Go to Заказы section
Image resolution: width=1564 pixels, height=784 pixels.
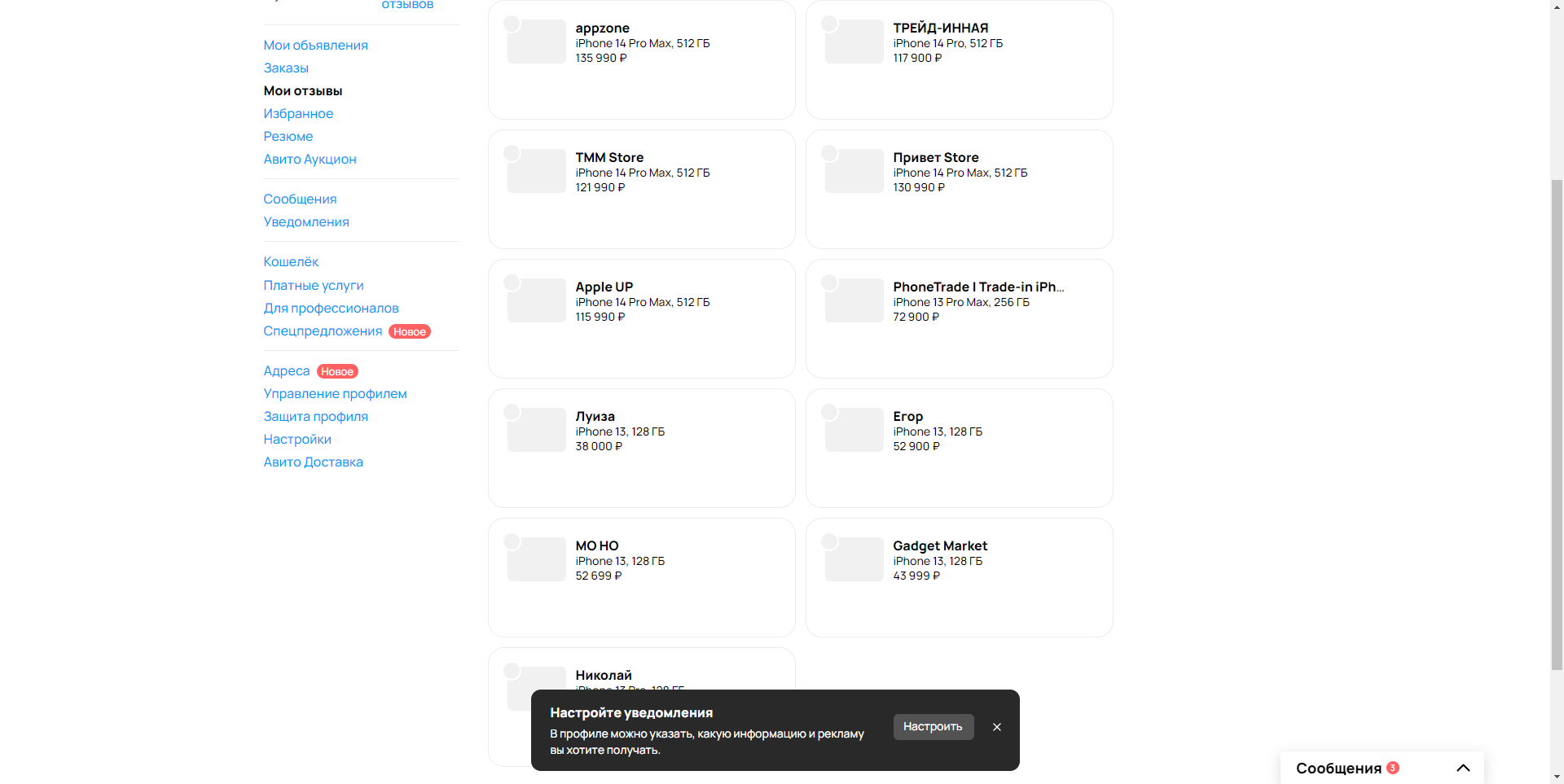[286, 68]
